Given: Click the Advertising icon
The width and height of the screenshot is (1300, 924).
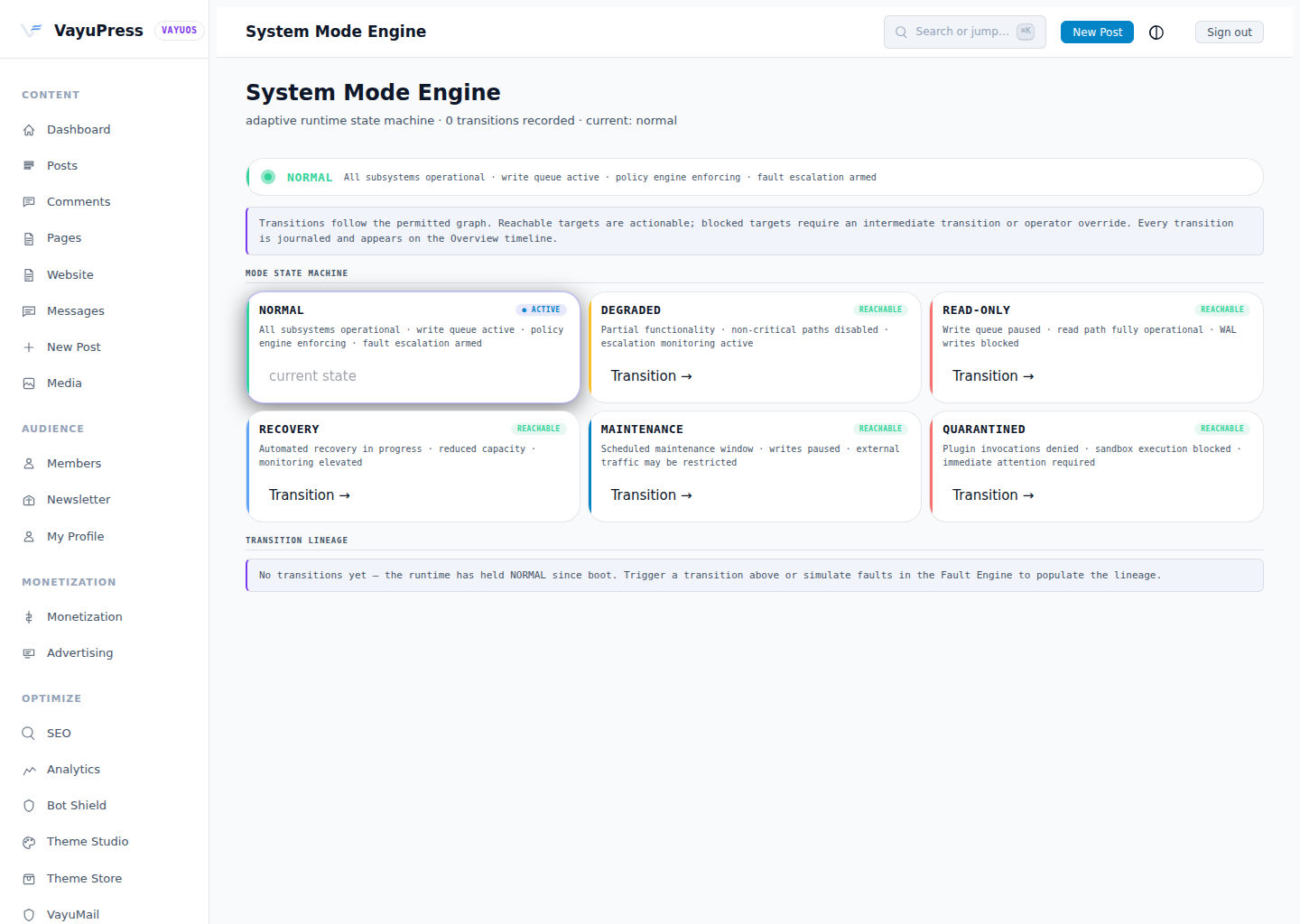Looking at the screenshot, I should pyautogui.click(x=29, y=653).
